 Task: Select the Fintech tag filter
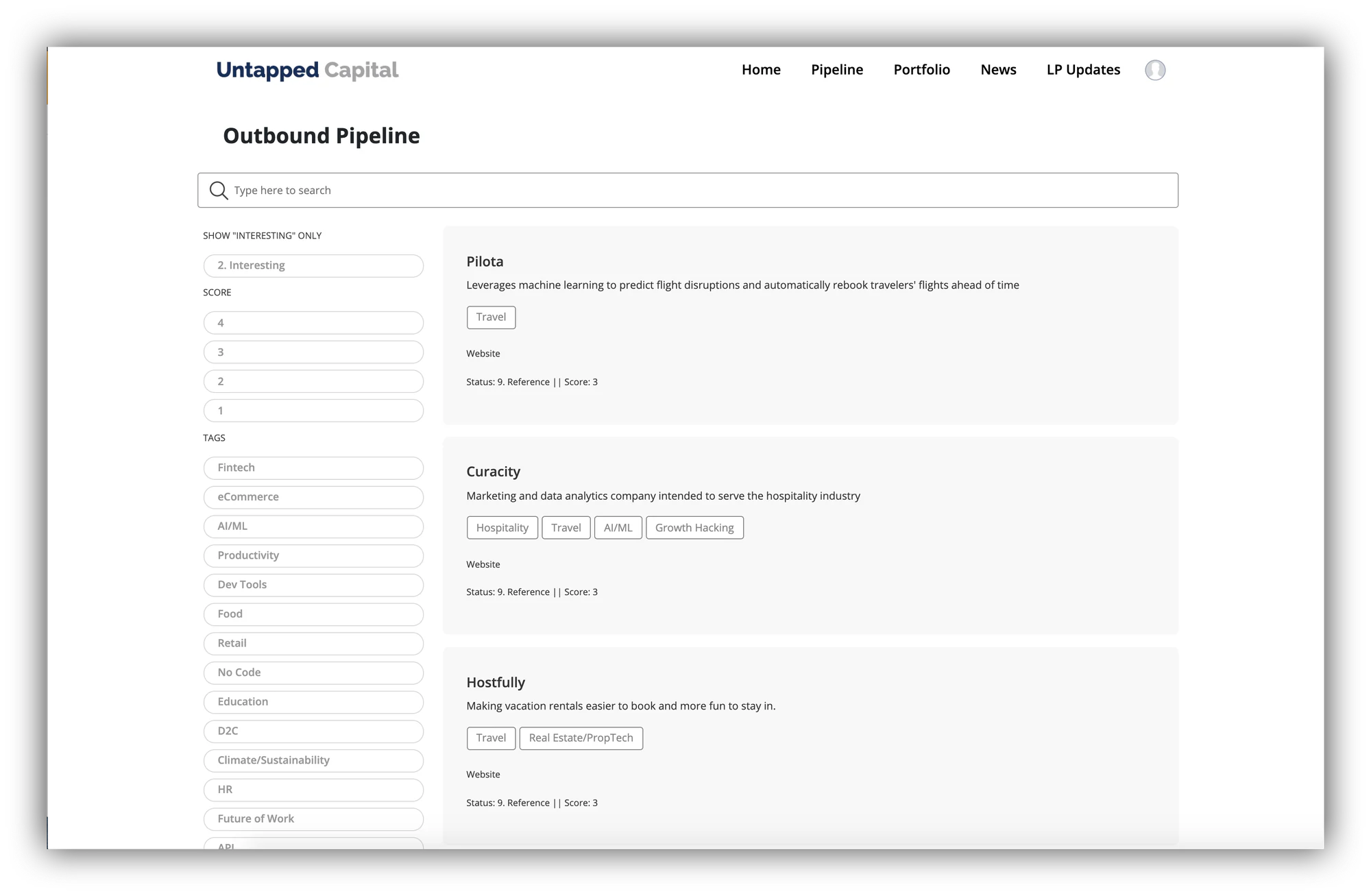click(x=313, y=468)
